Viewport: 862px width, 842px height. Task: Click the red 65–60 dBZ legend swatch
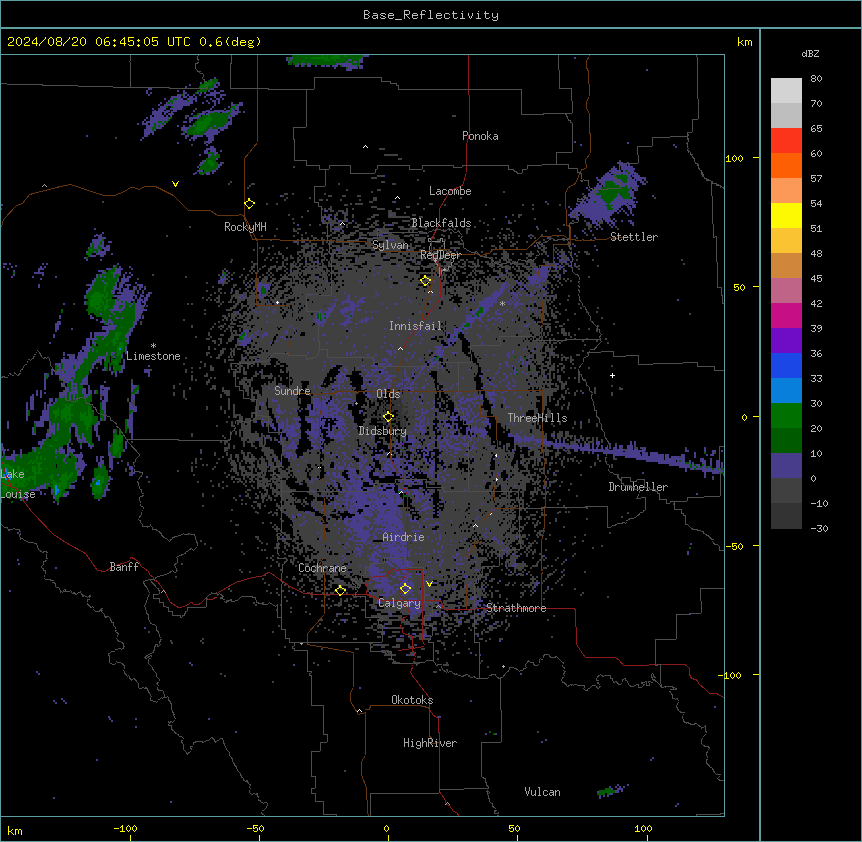click(786, 141)
